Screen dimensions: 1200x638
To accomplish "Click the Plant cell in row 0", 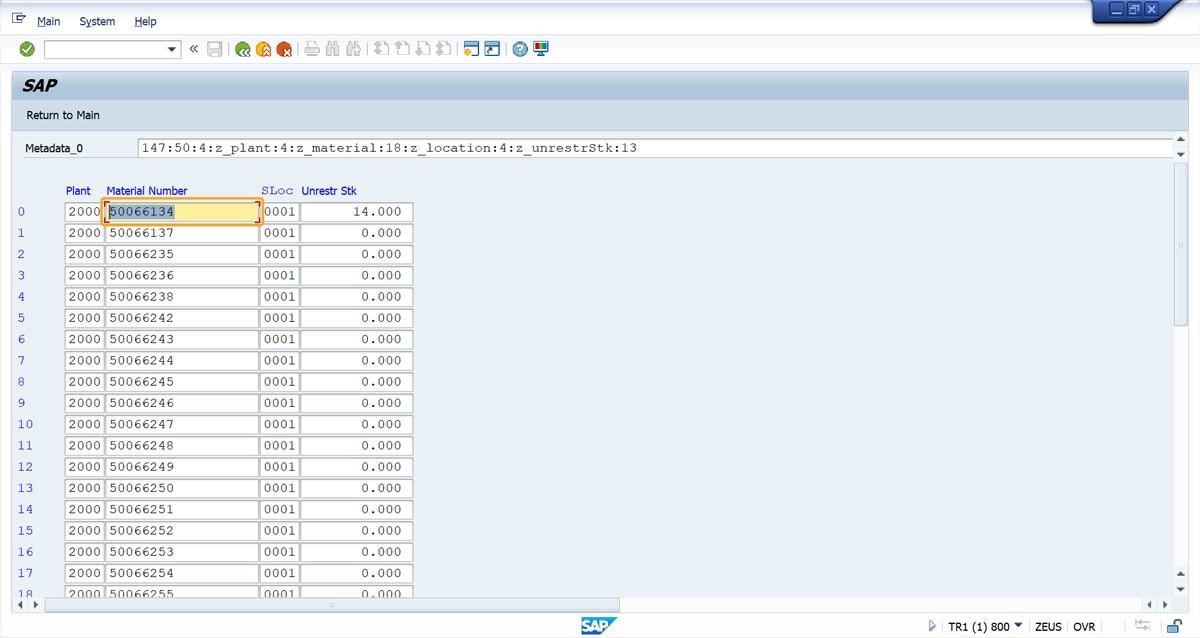I will point(84,212).
